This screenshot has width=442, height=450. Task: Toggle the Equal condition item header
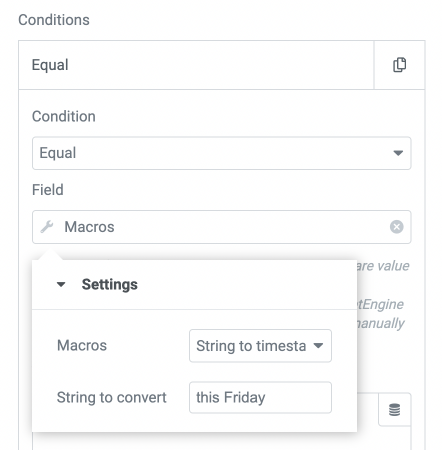[196, 65]
